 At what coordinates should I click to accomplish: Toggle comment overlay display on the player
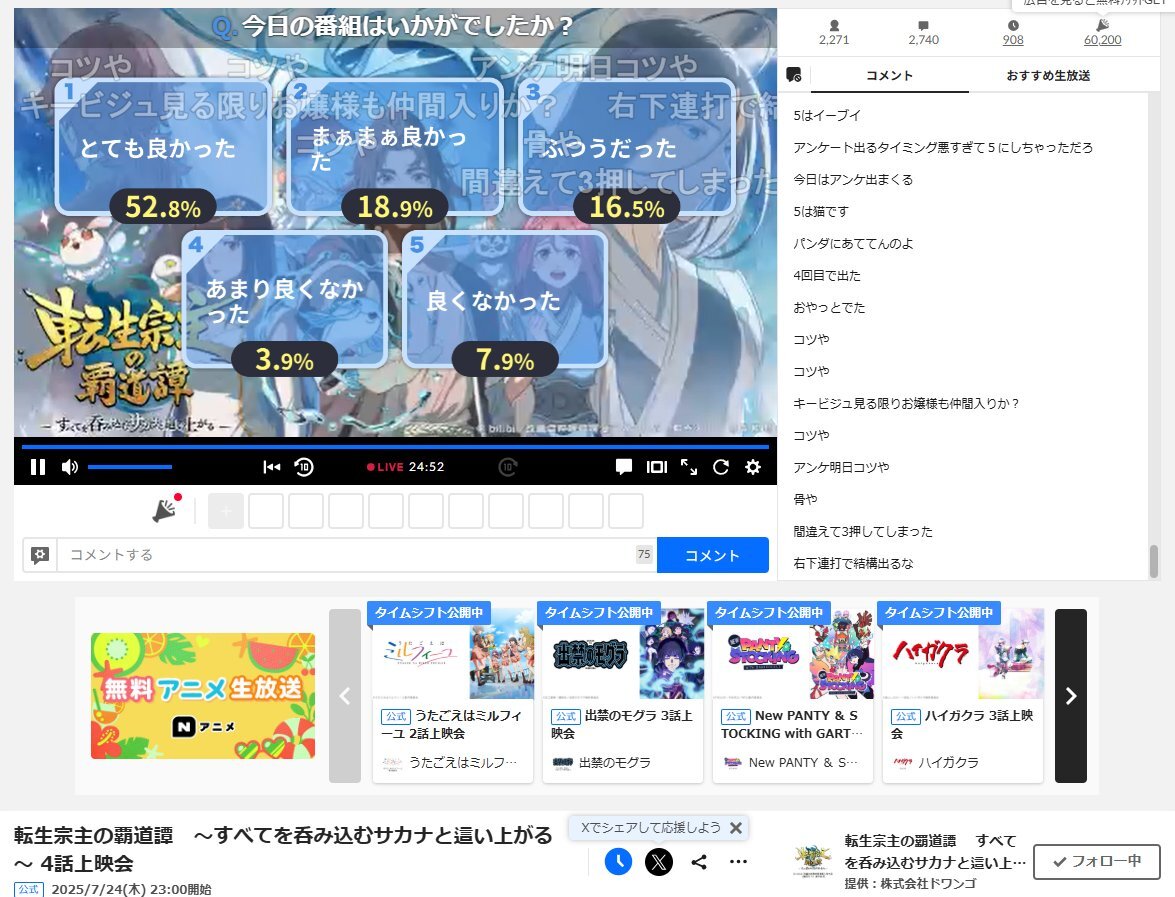(623, 467)
